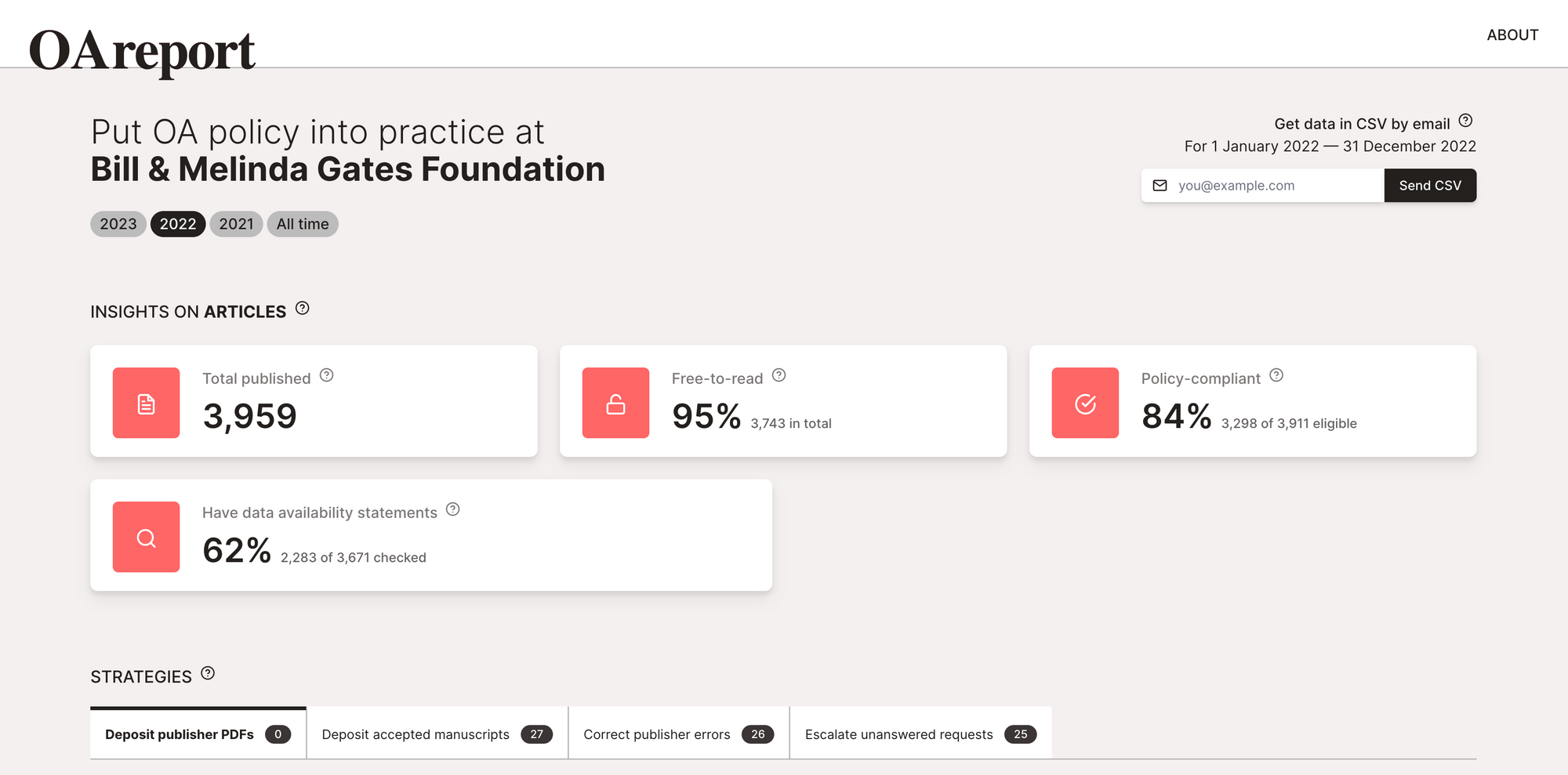
Task: Click the open padlock icon on Free-to-read card
Action: 615,403
